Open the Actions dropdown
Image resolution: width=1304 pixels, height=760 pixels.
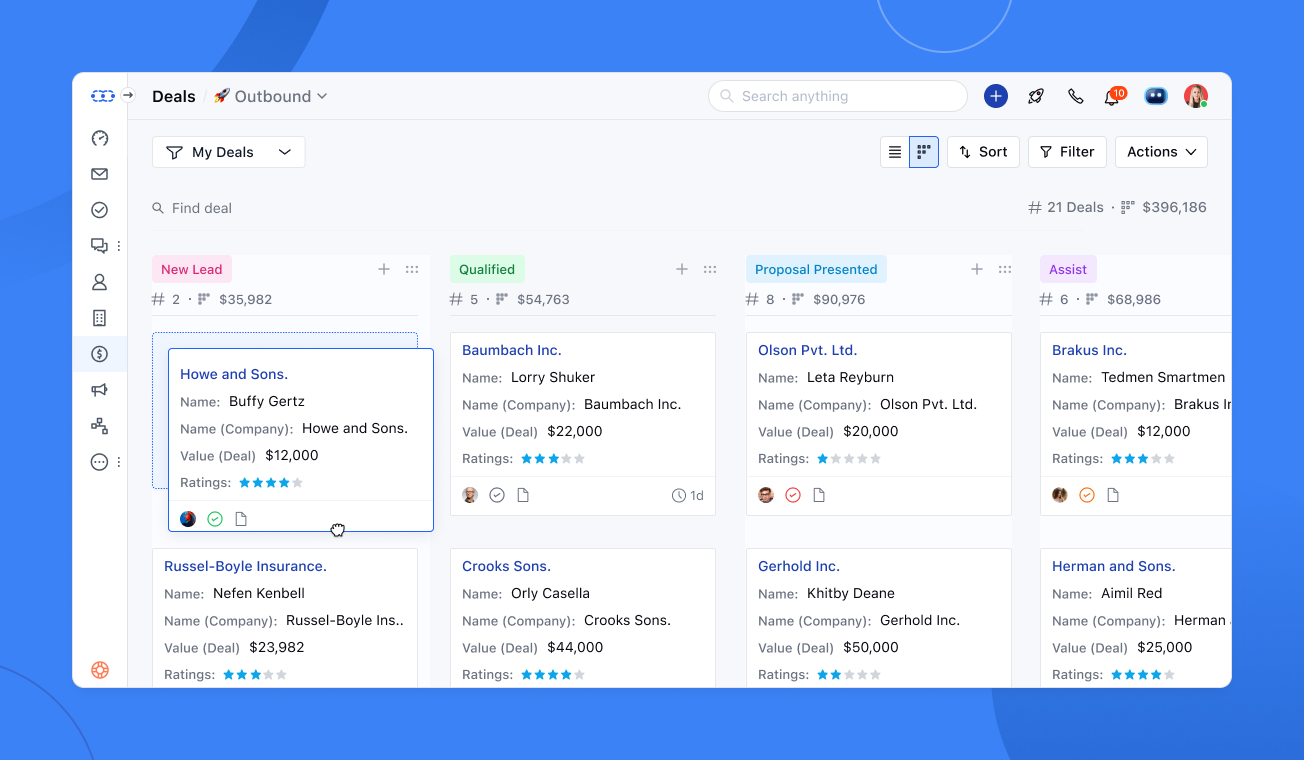point(1160,151)
